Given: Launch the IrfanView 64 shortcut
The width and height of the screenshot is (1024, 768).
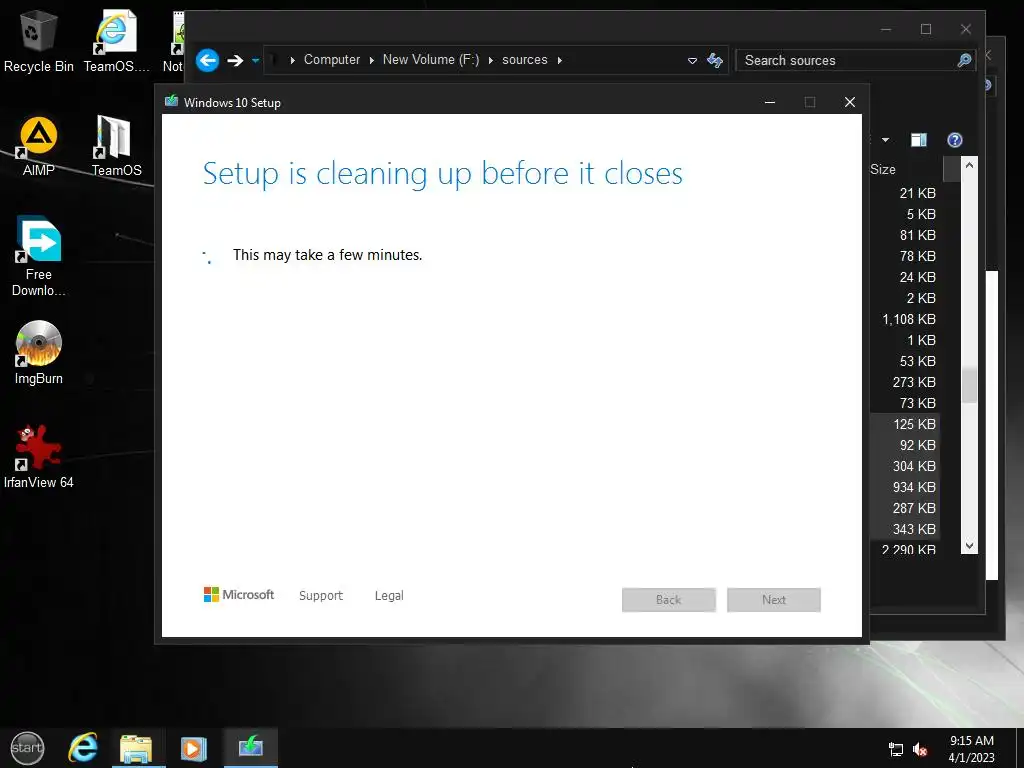Looking at the screenshot, I should point(39,457).
